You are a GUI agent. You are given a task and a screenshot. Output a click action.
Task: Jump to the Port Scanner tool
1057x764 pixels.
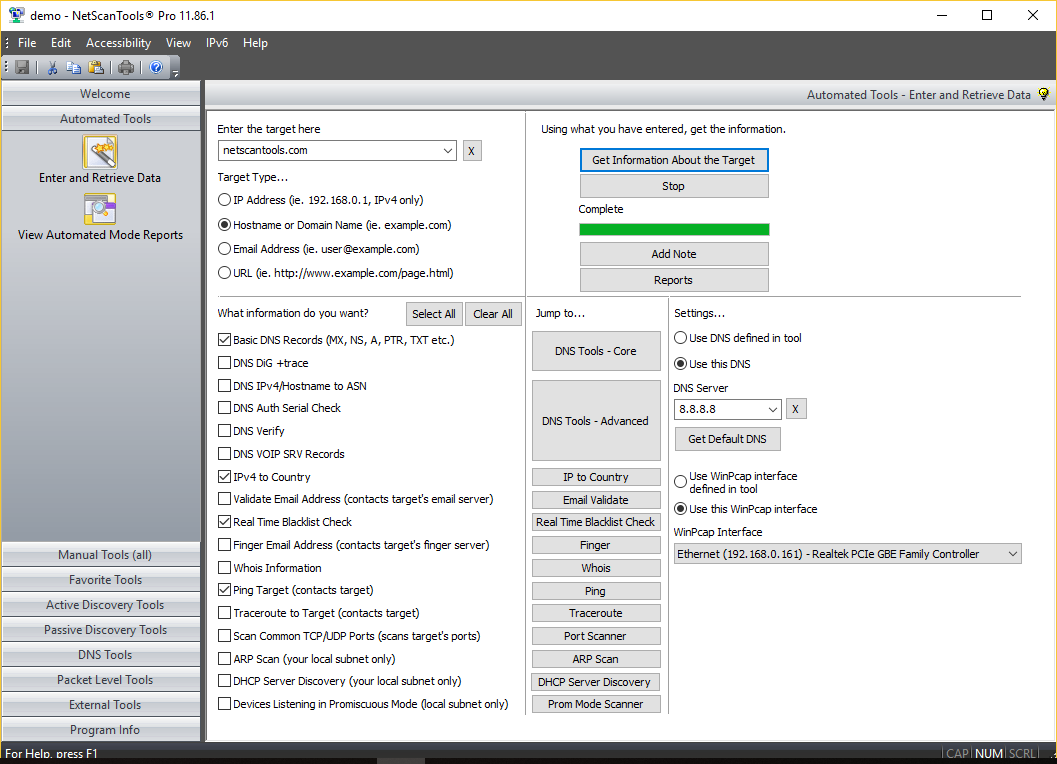tap(596, 636)
